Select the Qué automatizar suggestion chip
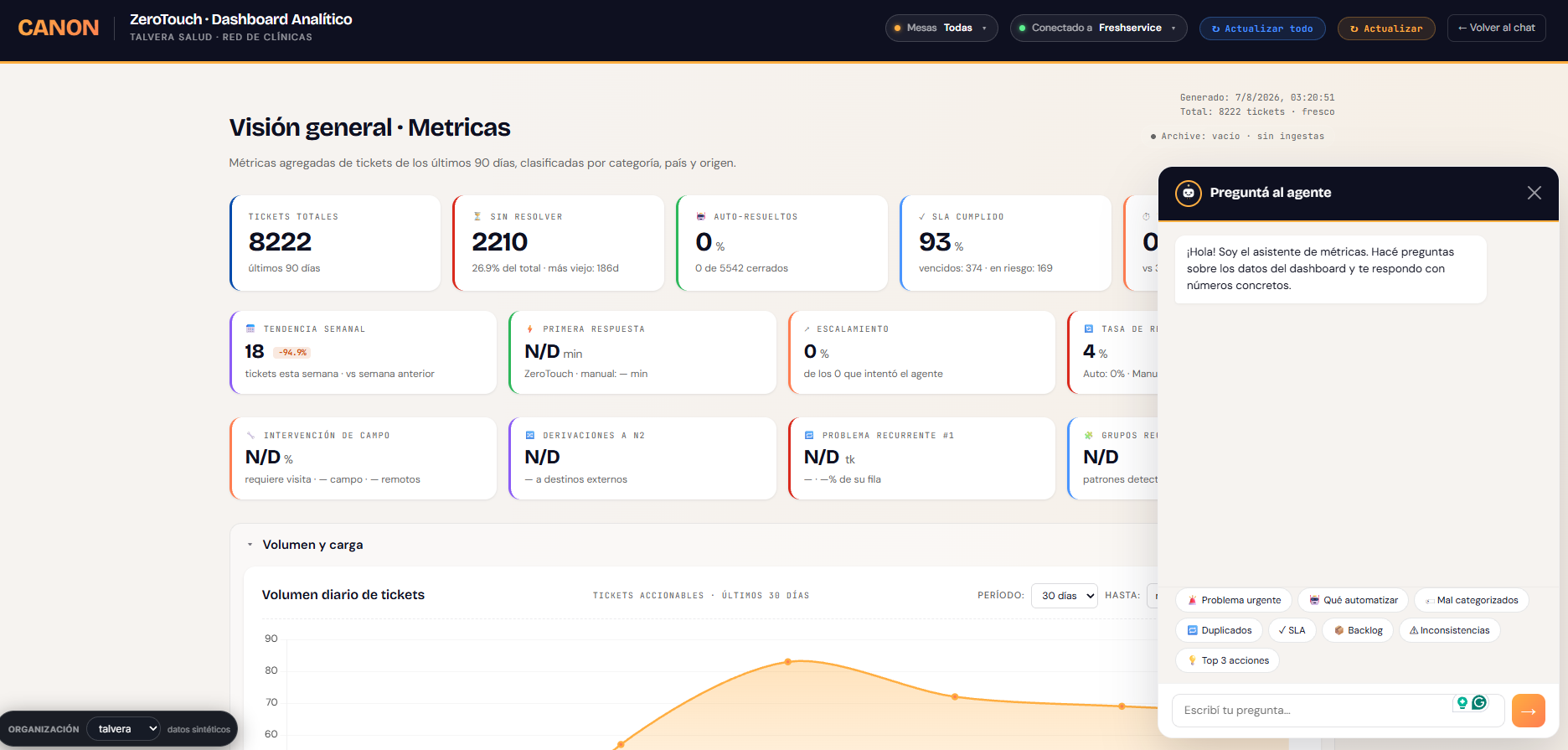Image resolution: width=1568 pixels, height=750 pixels. (1353, 600)
